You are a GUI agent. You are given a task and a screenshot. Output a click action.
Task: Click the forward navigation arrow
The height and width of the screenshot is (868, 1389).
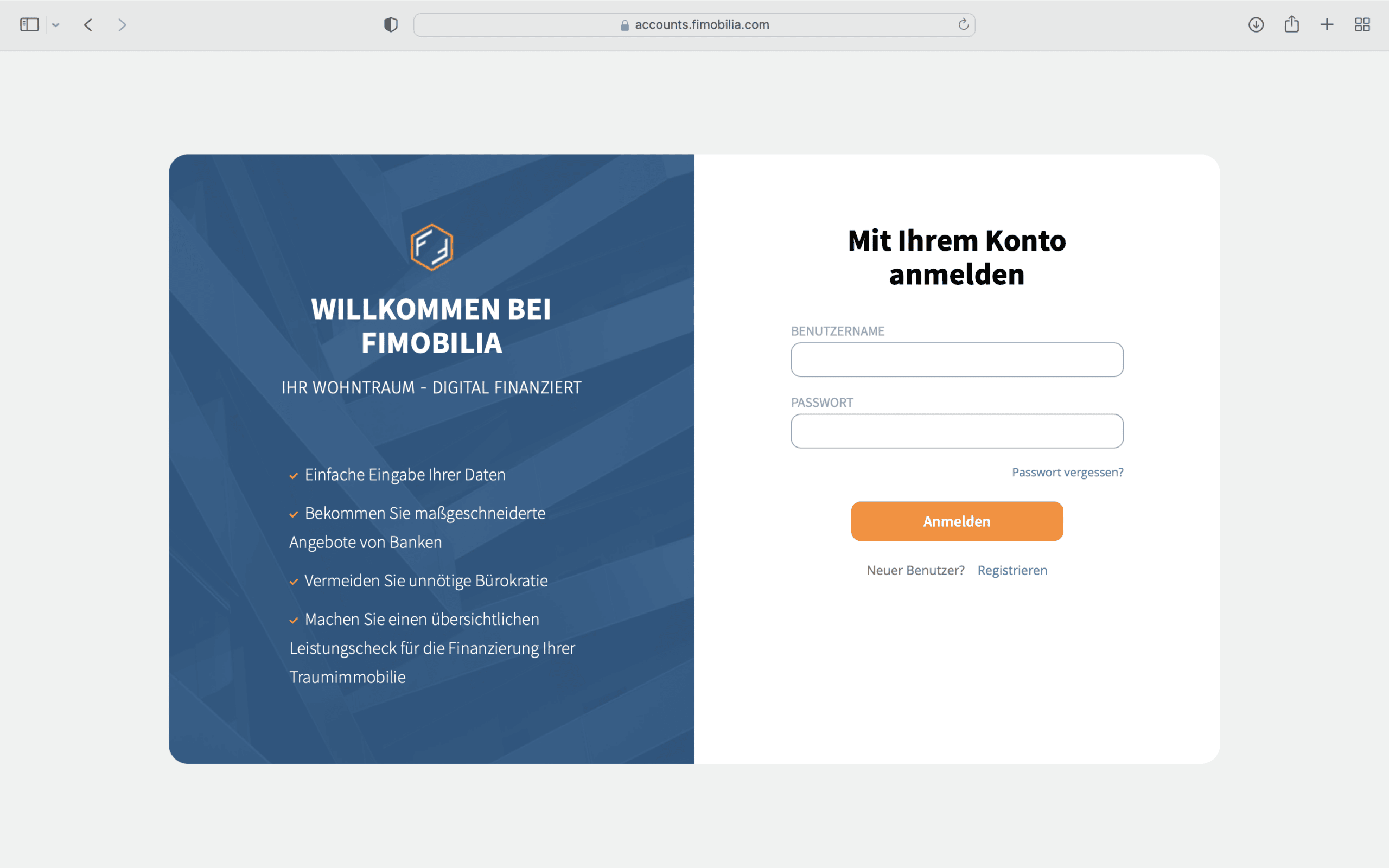pyautogui.click(x=122, y=25)
